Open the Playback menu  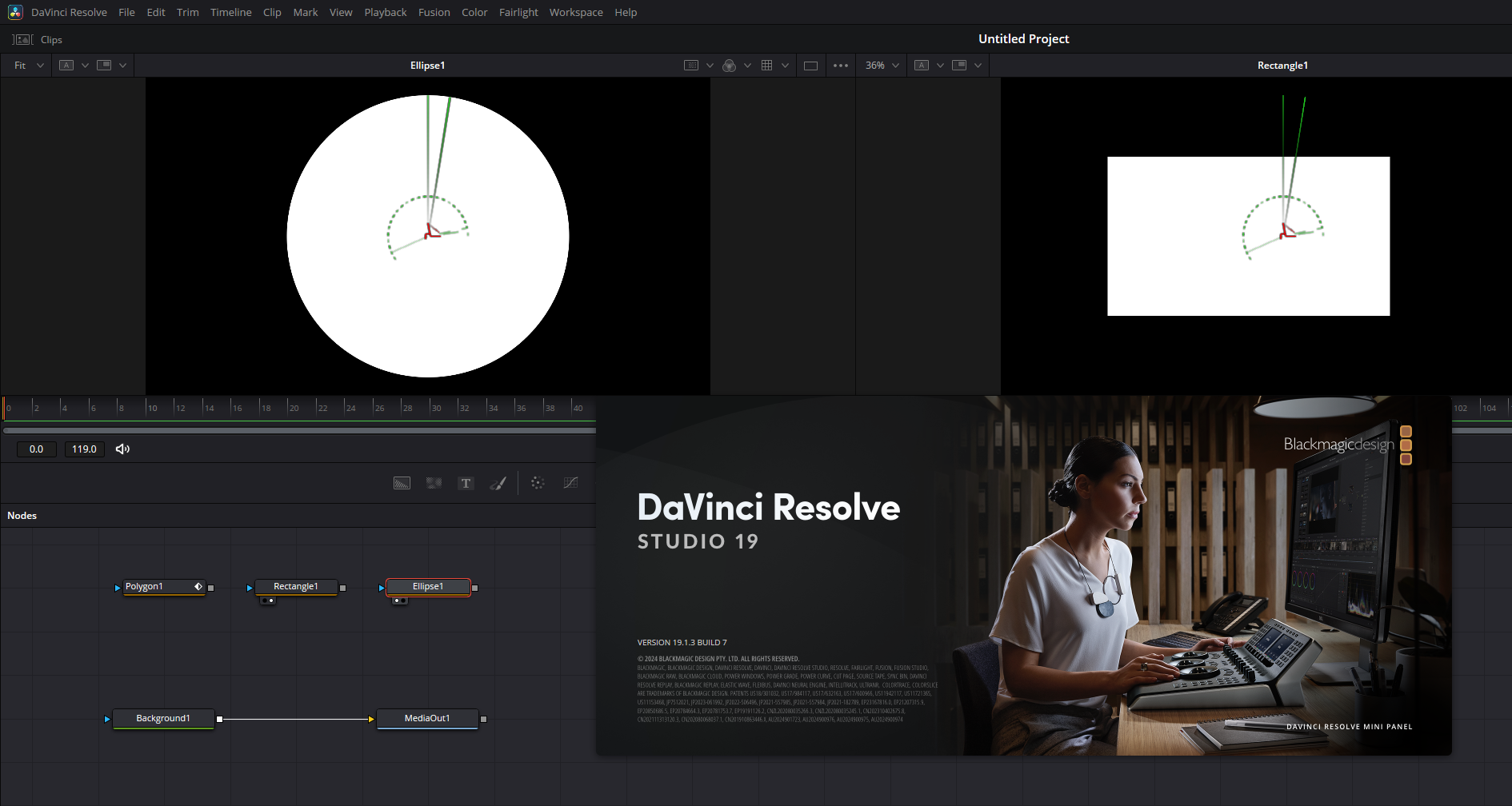[385, 12]
